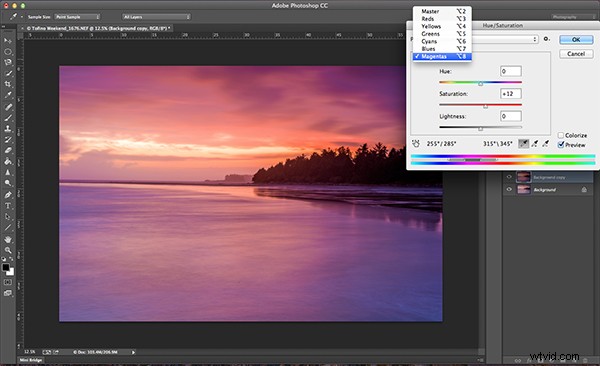Image resolution: width=600 pixels, height=366 pixels.
Task: Expand the status bar info arrow
Action: tap(133, 352)
